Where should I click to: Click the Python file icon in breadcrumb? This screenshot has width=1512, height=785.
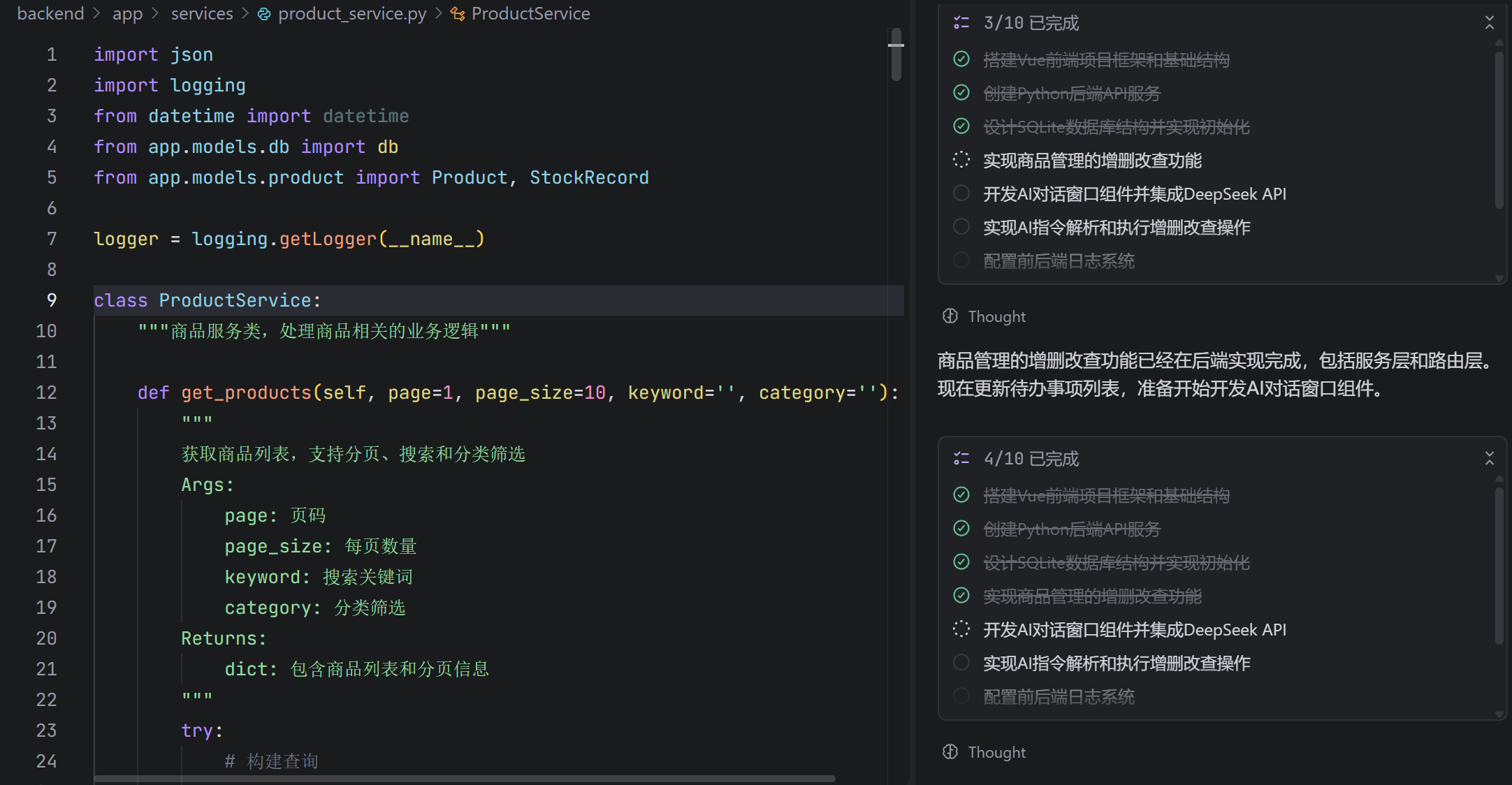[264, 14]
